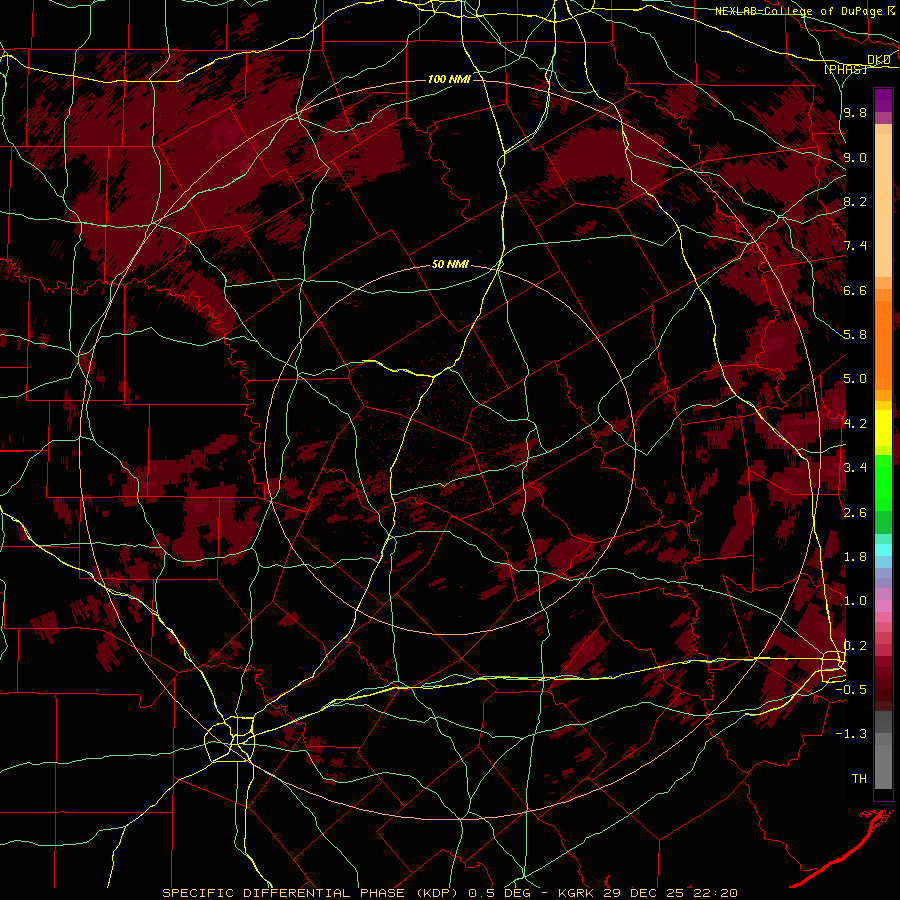Click the DKD product label
900x900 pixels.
pos(879,60)
